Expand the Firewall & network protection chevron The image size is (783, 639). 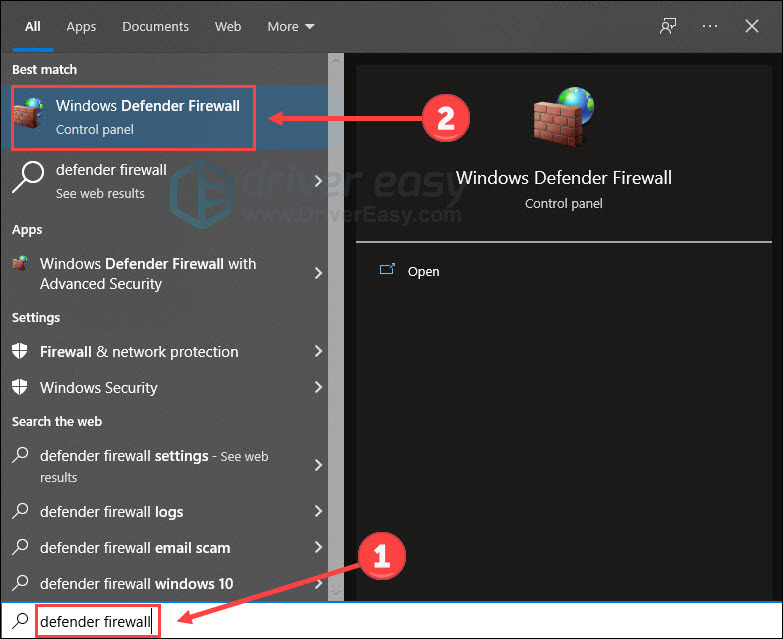click(x=318, y=352)
